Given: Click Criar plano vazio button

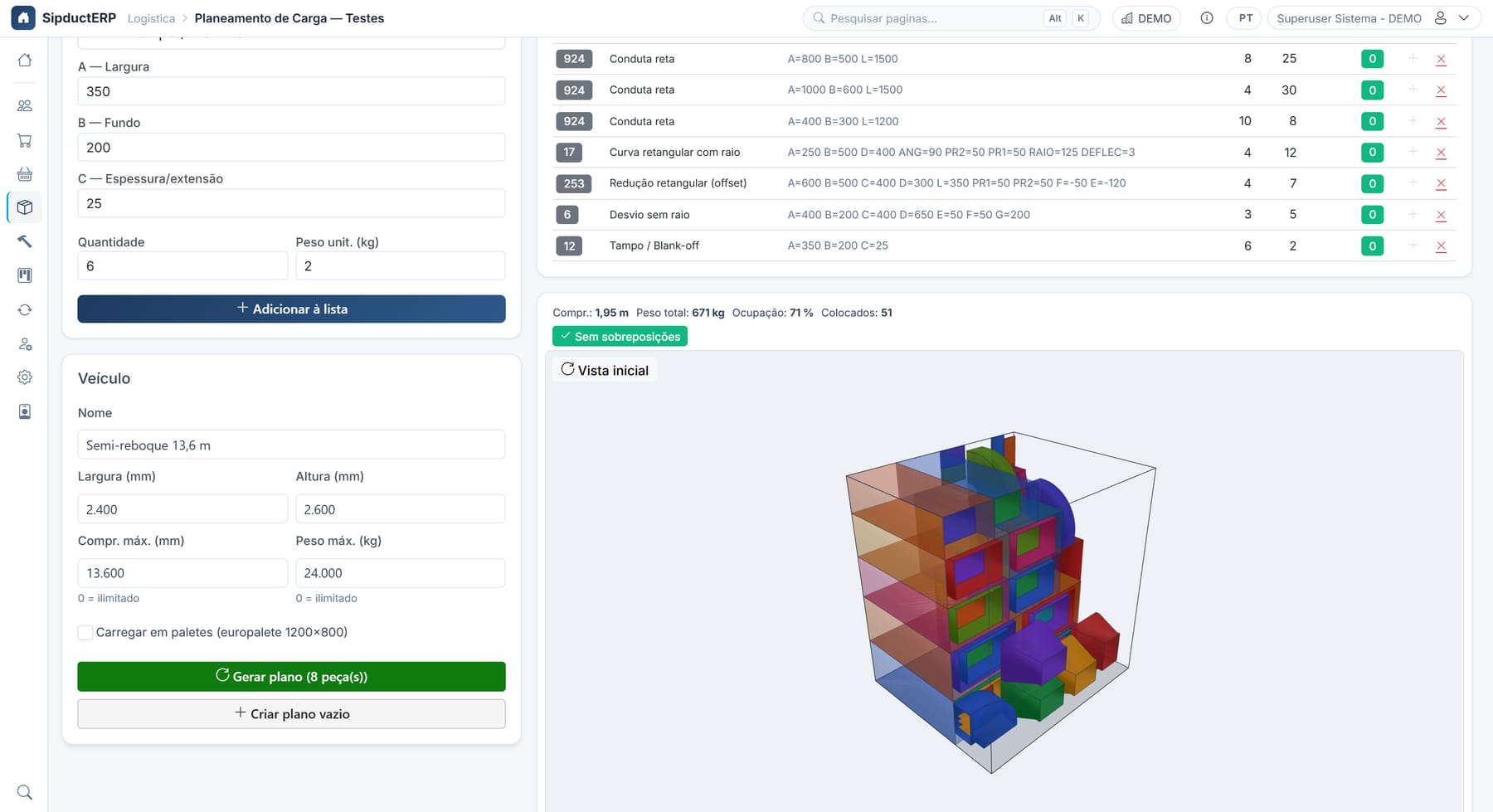Looking at the screenshot, I should [291, 713].
